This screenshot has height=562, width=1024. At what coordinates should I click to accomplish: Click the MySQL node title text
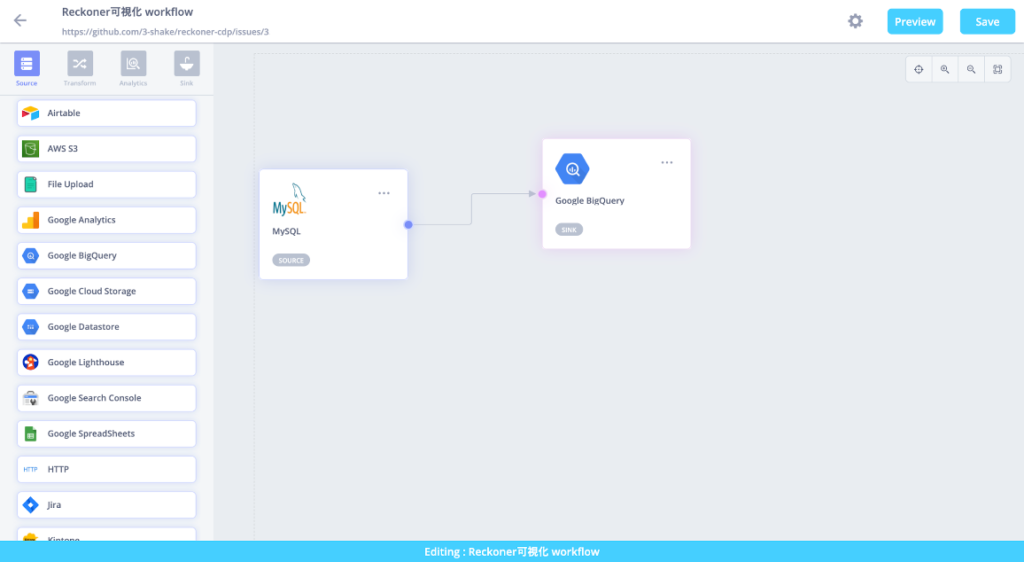(287, 231)
